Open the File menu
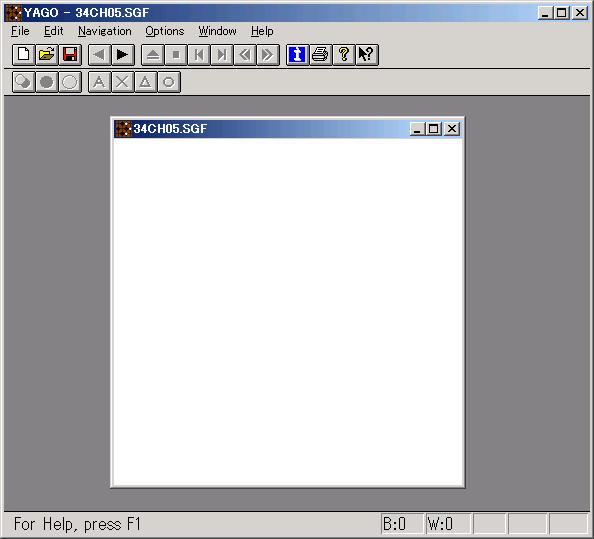594x539 pixels. click(20, 31)
